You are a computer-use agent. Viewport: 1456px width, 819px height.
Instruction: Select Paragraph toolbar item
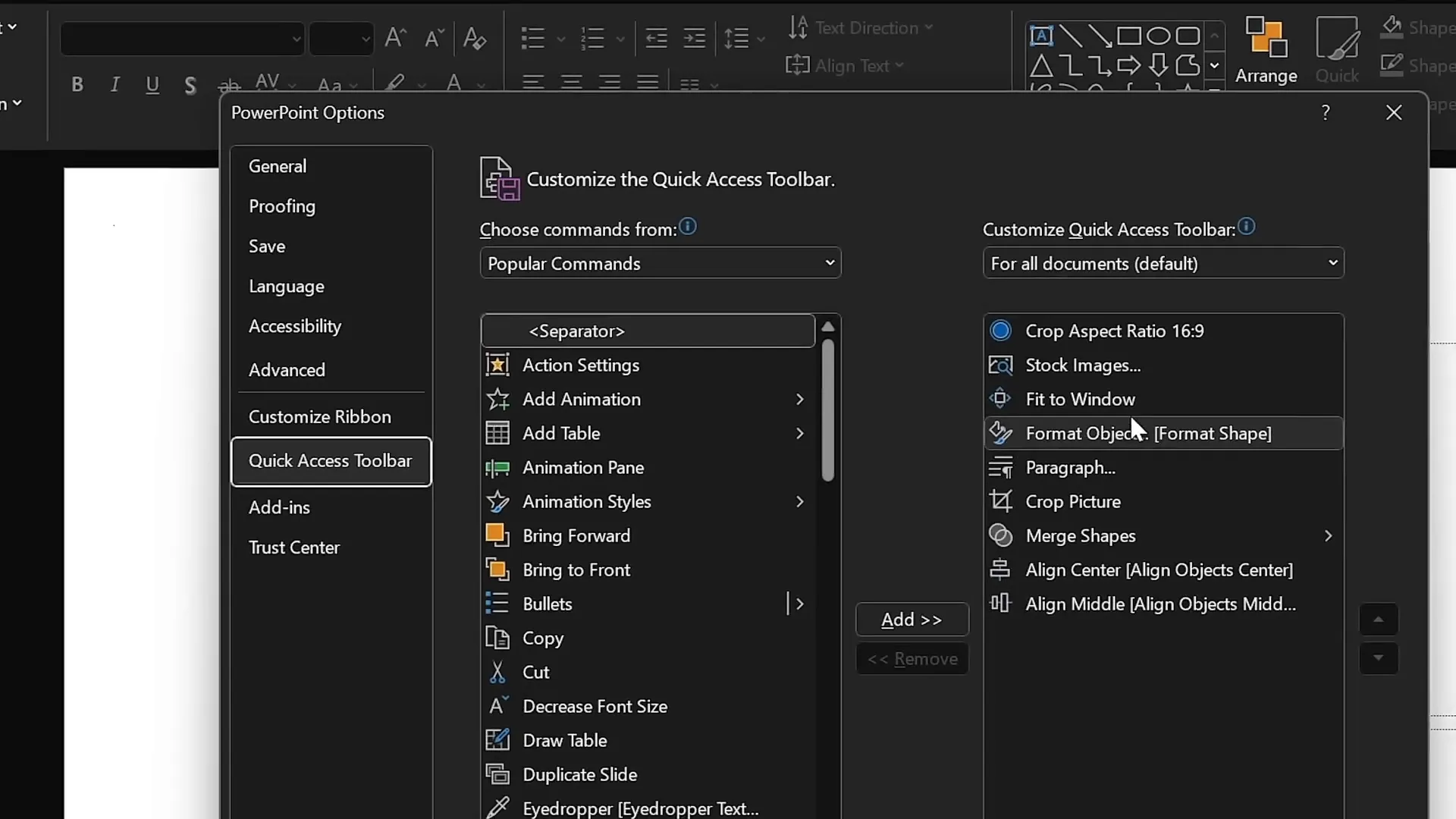coord(1163,467)
